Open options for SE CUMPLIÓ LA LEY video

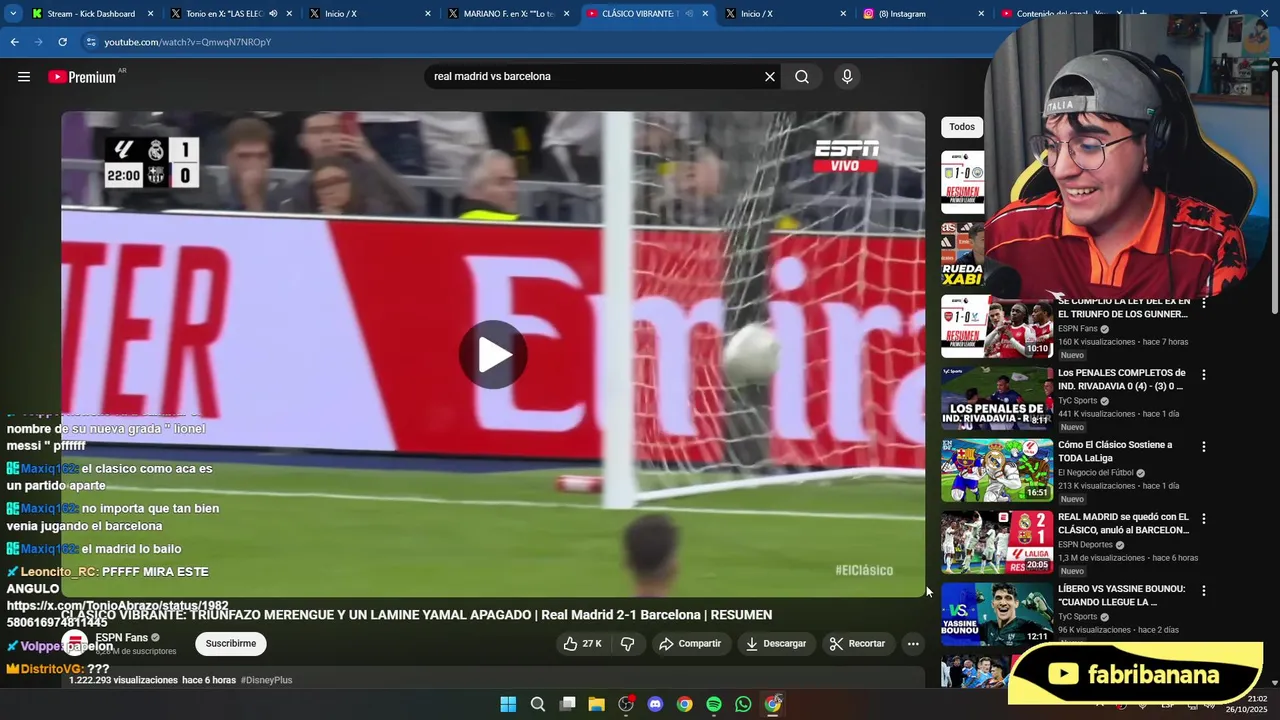pyautogui.click(x=1204, y=303)
